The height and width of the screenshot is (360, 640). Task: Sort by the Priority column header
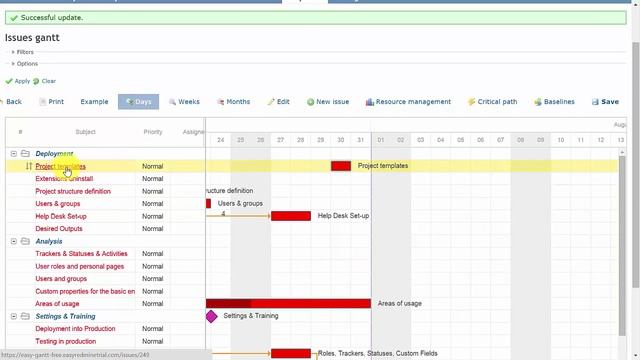(153, 132)
